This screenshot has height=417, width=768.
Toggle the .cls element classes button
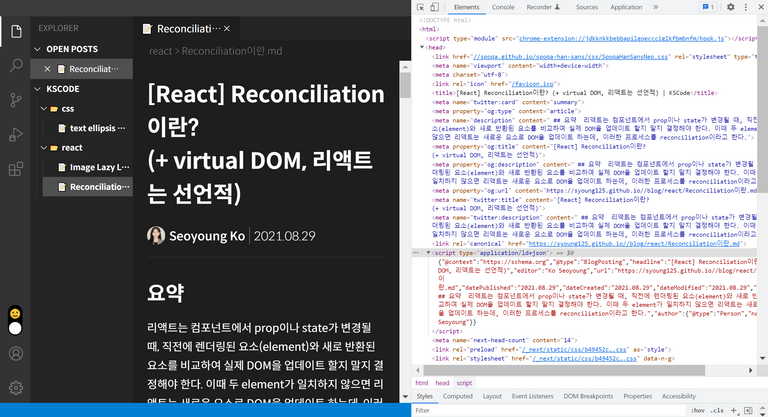pos(717,411)
